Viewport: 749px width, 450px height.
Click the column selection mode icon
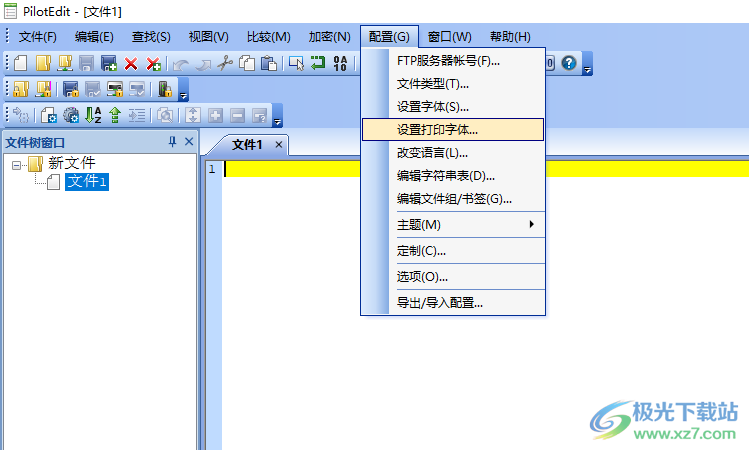coord(296,63)
